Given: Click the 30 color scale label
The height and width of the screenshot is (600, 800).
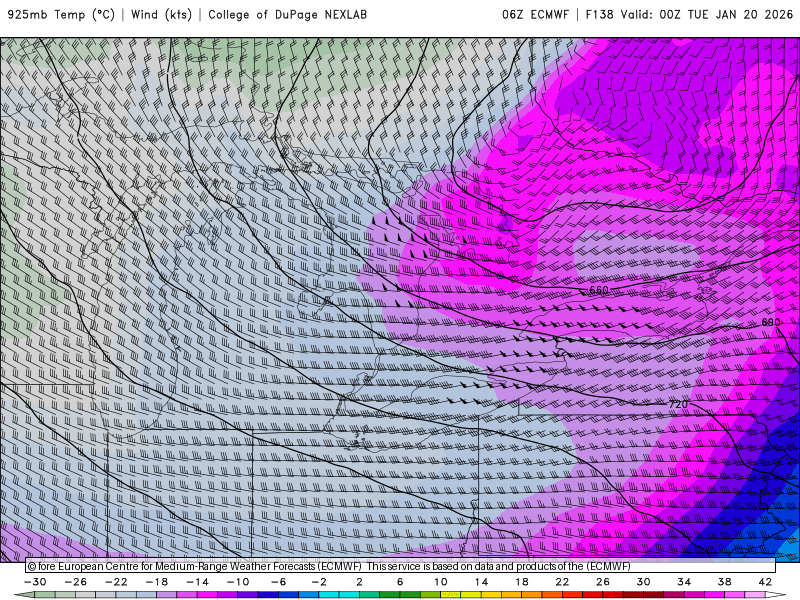Looking at the screenshot, I should coord(643,582).
